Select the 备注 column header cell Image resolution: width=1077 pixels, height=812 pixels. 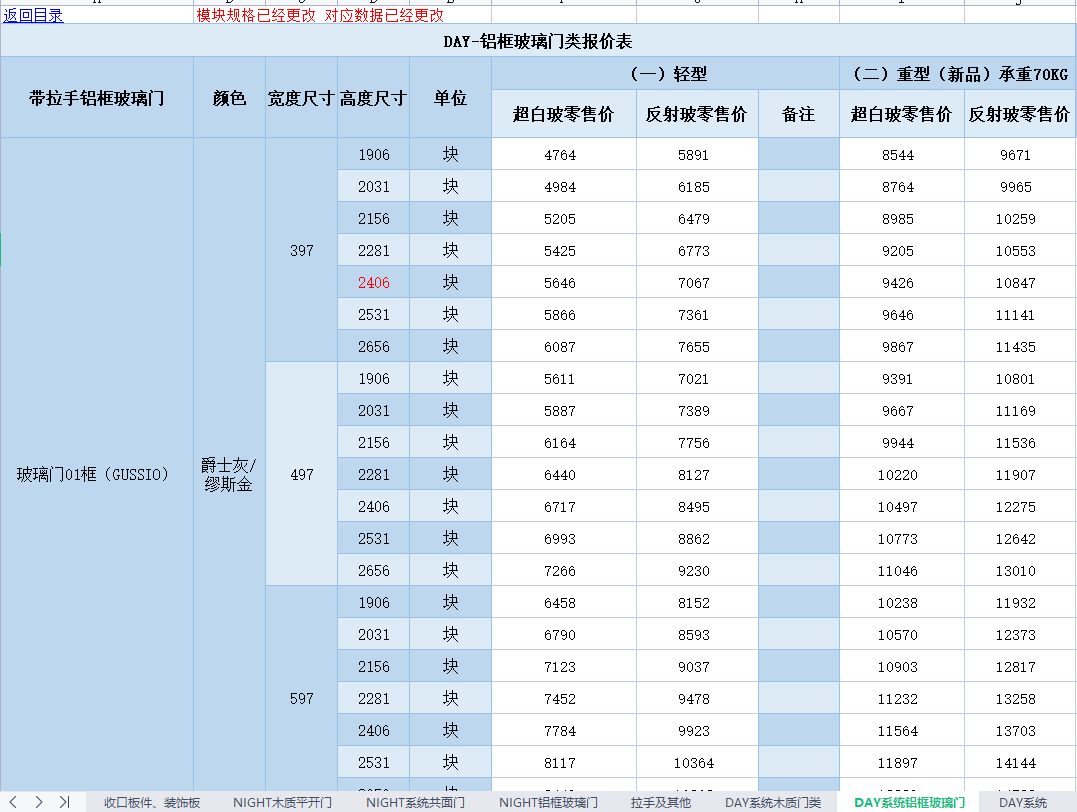pyautogui.click(x=798, y=114)
